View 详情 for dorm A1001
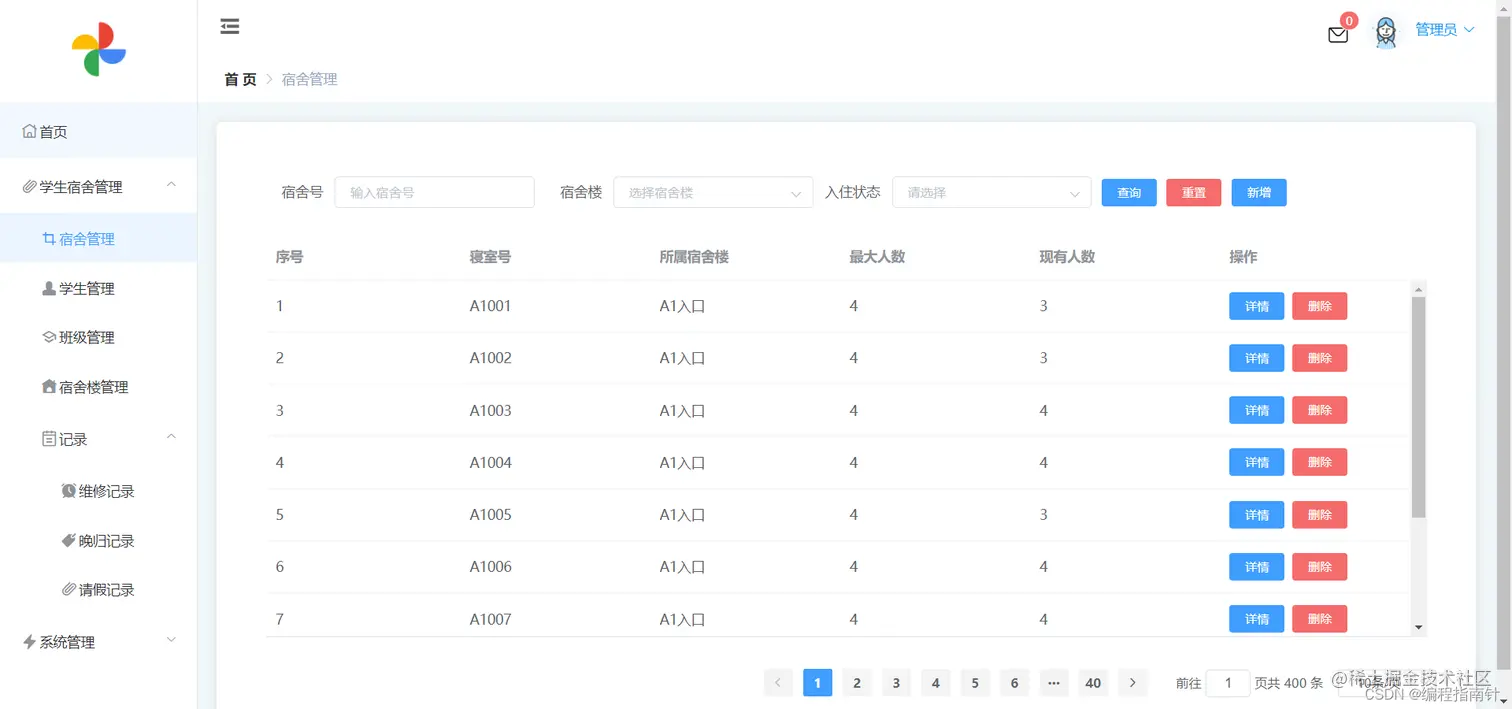This screenshot has width=1512, height=709. pyautogui.click(x=1256, y=306)
